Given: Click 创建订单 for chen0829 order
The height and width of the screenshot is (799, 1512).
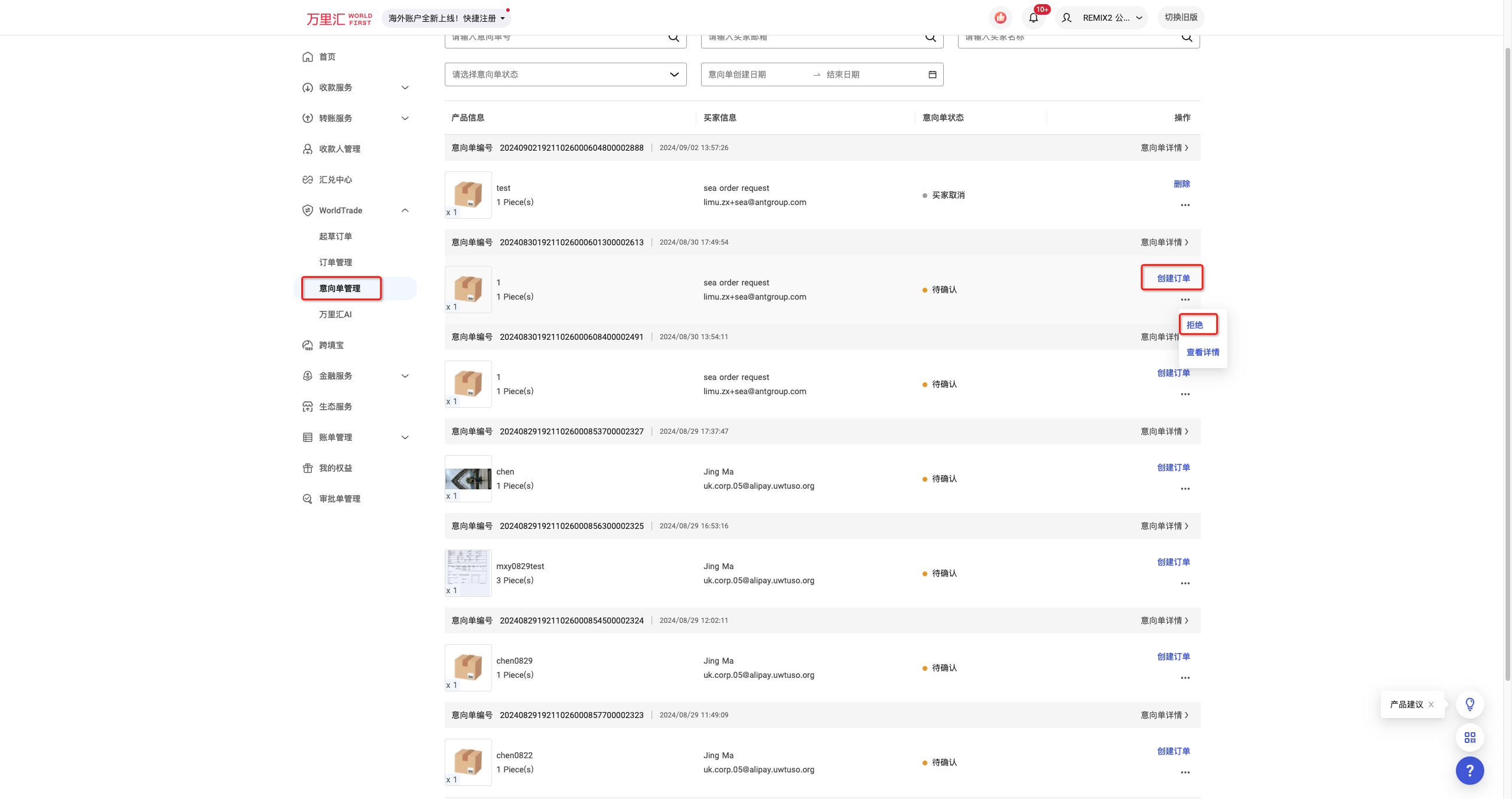Looking at the screenshot, I should coord(1173,657).
